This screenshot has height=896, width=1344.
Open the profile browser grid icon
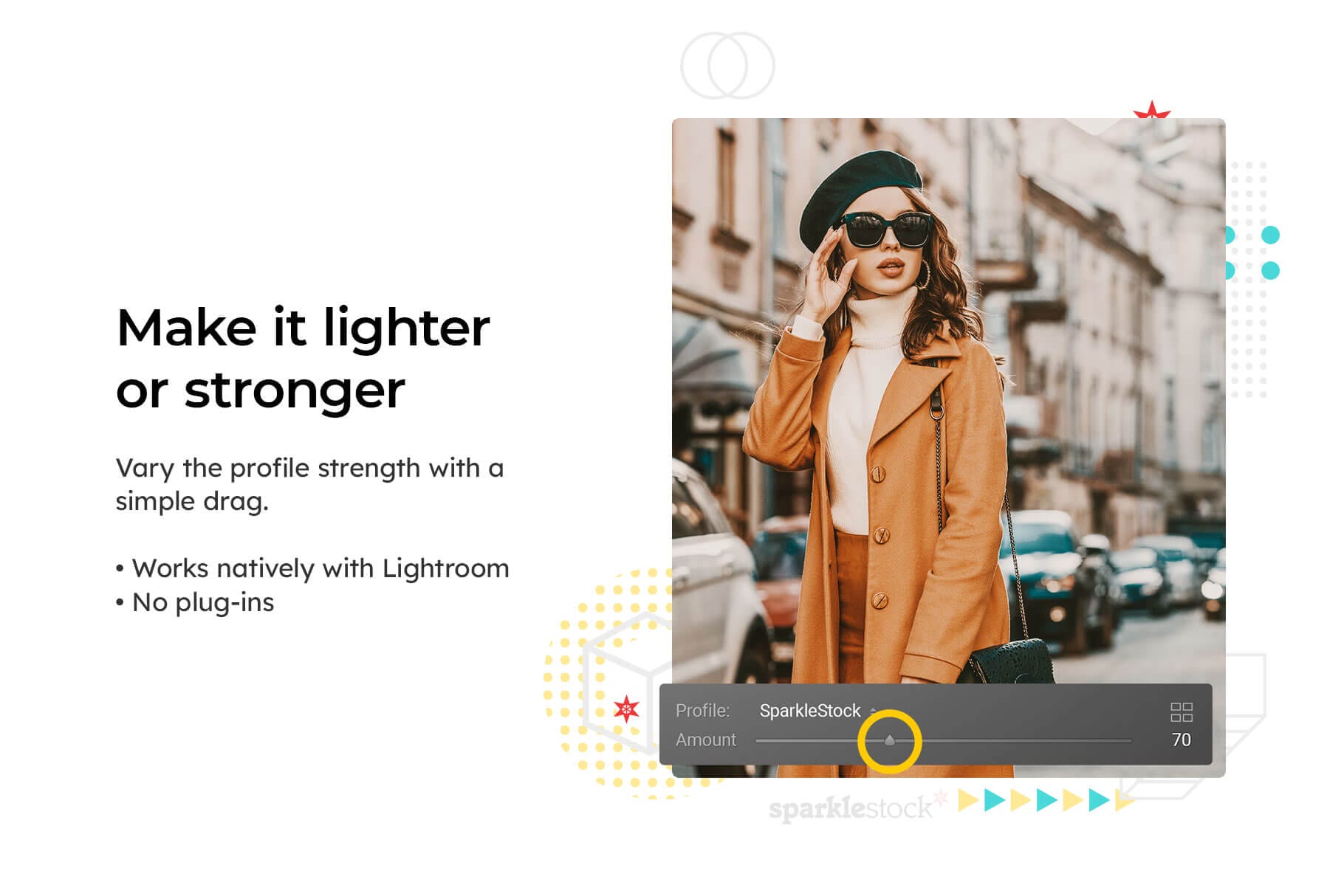[1181, 711]
